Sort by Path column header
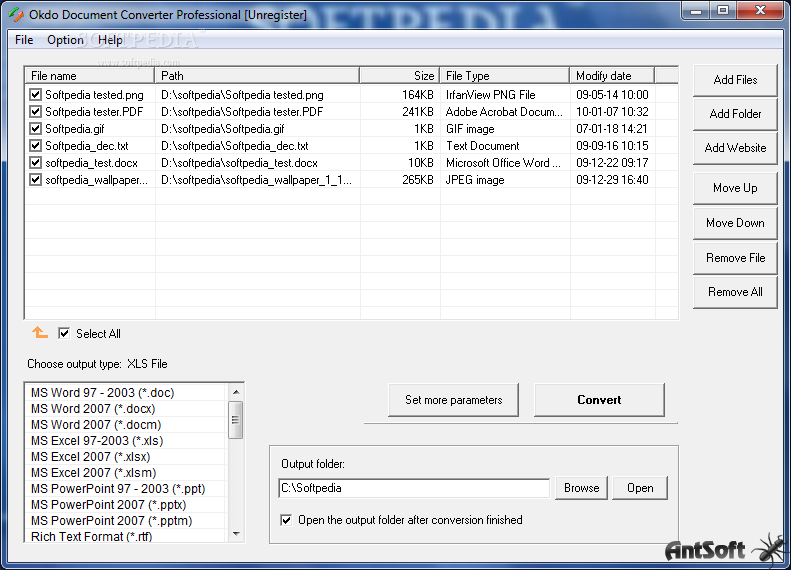The width and height of the screenshot is (791, 570). [x=257, y=76]
